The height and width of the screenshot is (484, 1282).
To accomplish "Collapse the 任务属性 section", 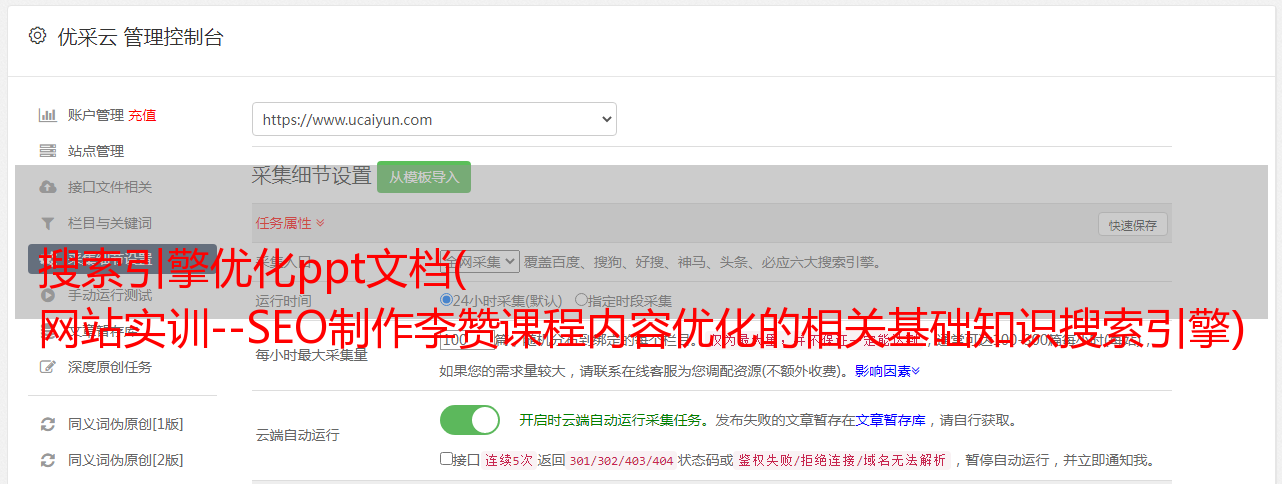I will (x=290, y=223).
